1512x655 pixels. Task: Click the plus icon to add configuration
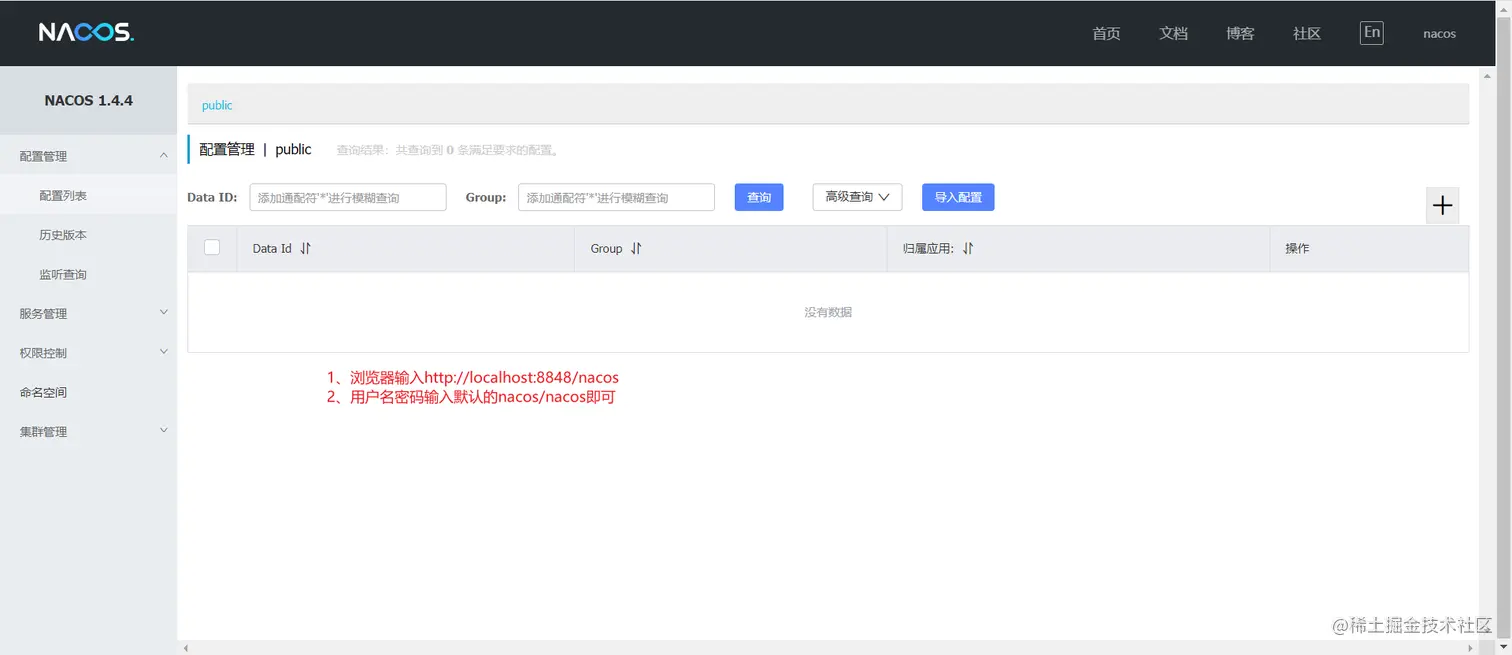(1442, 205)
